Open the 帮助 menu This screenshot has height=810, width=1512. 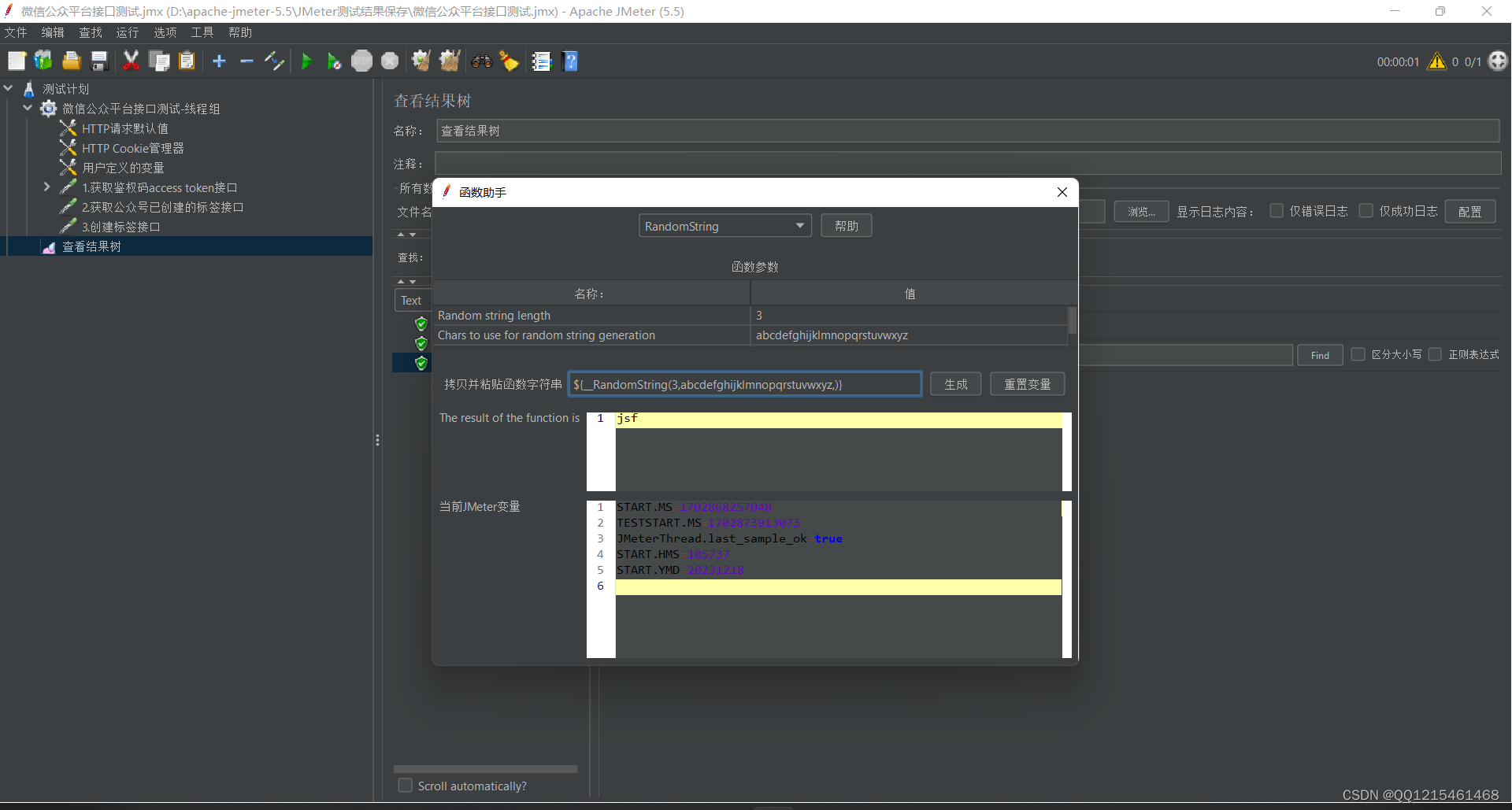(240, 32)
